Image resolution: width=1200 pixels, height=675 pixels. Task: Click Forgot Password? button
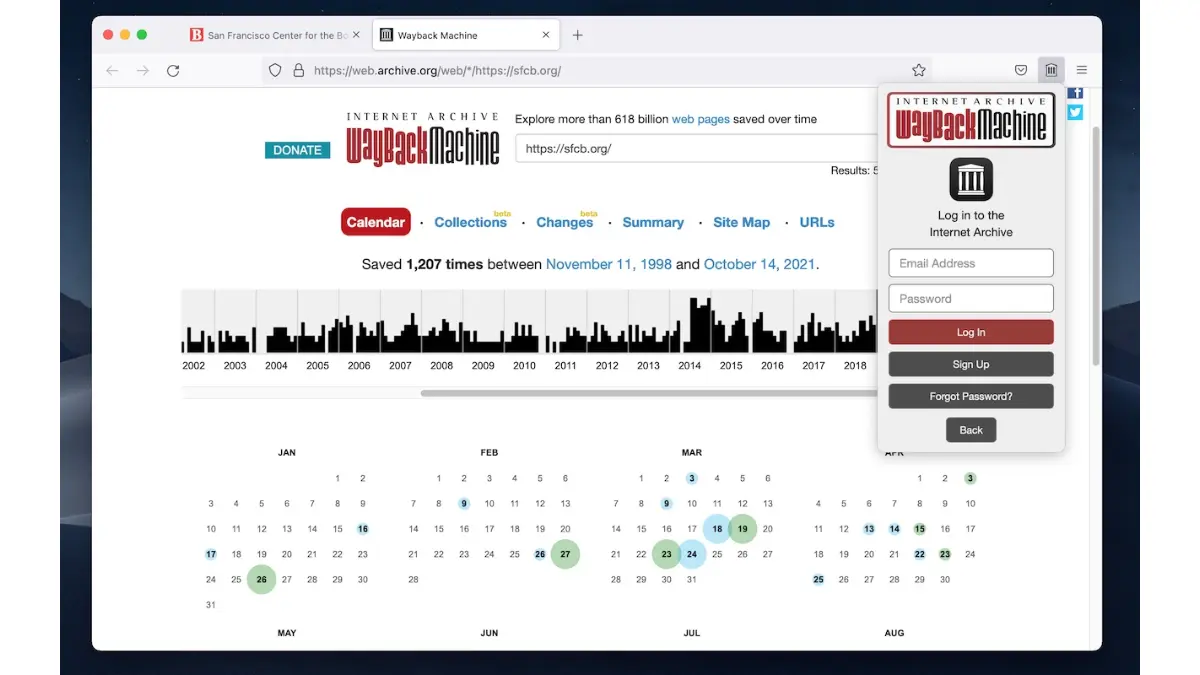coord(970,396)
